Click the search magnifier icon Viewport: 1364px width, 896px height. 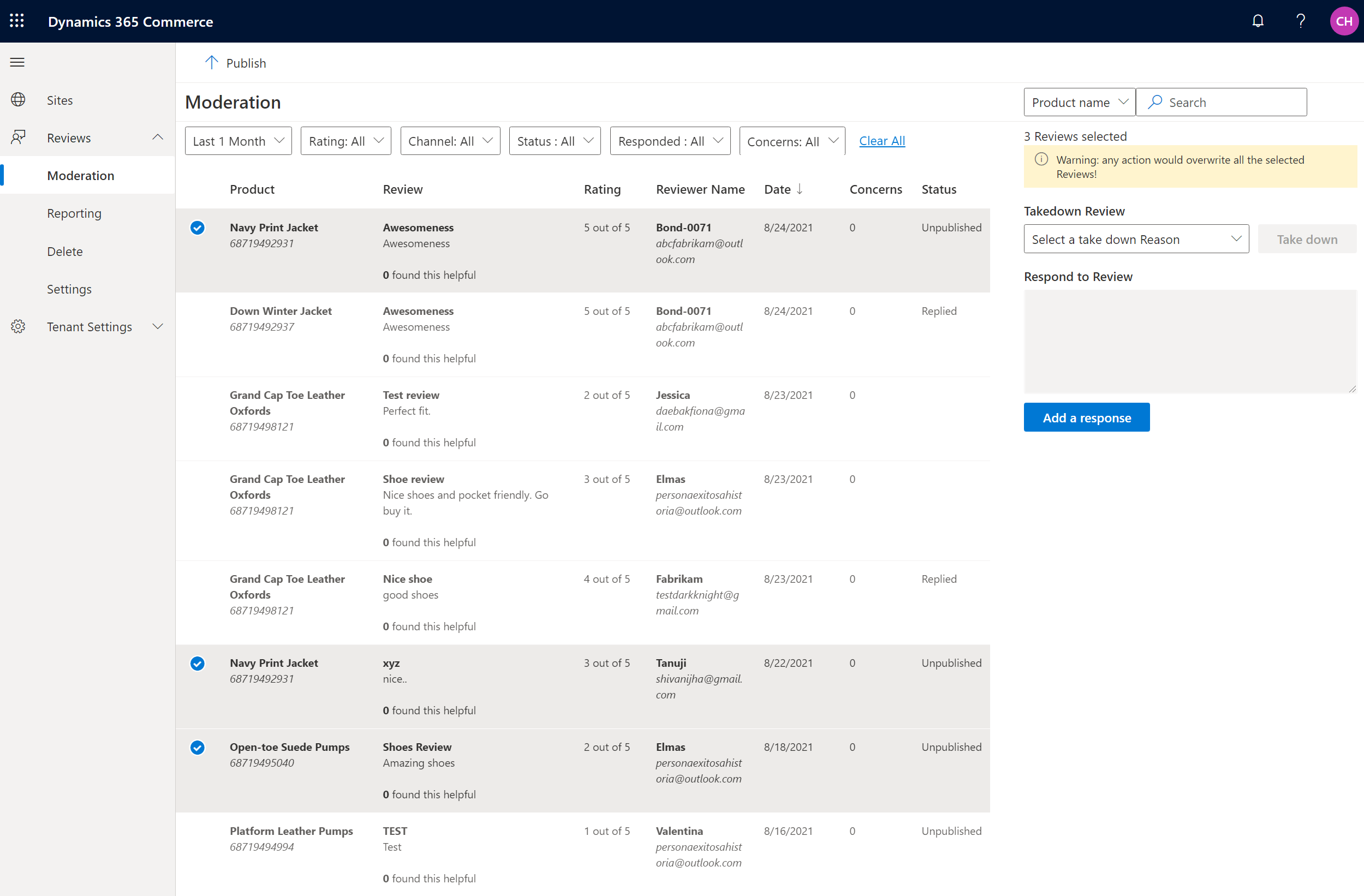(x=1153, y=102)
